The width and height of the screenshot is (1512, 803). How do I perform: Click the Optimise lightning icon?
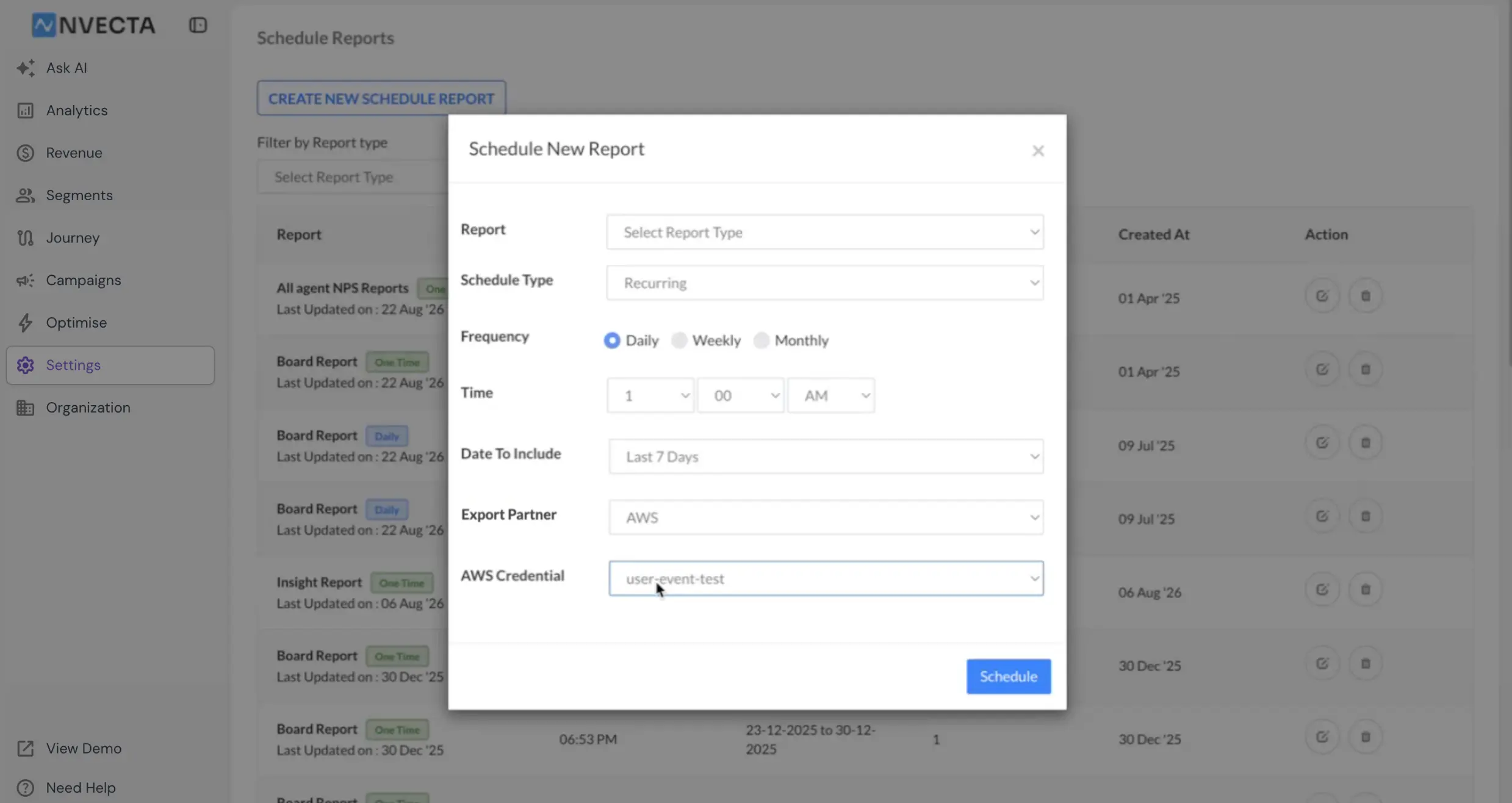click(x=25, y=323)
